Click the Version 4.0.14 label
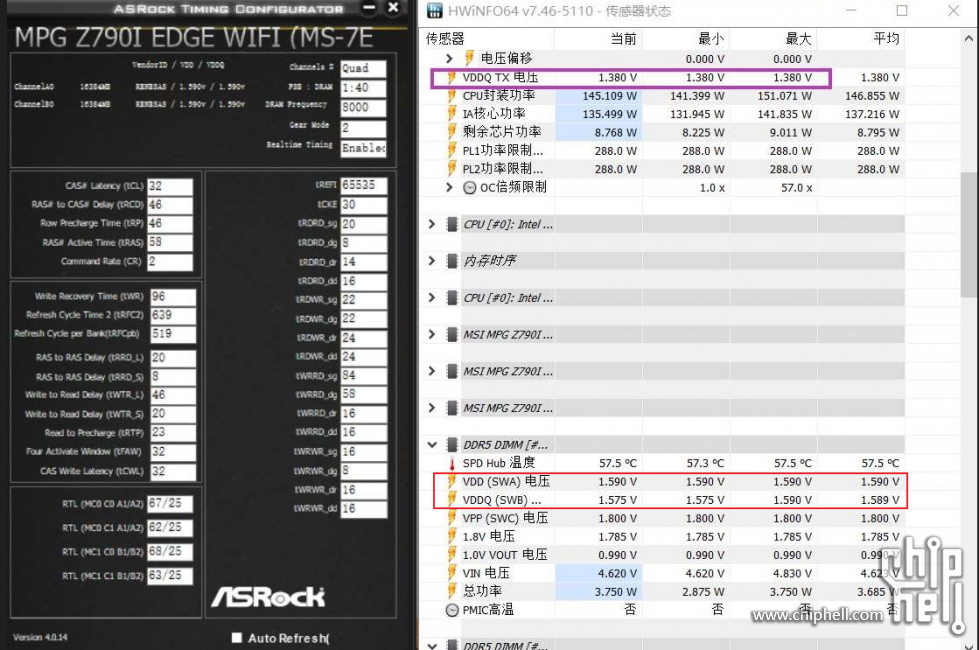The width and height of the screenshot is (979, 650). click(x=40, y=638)
